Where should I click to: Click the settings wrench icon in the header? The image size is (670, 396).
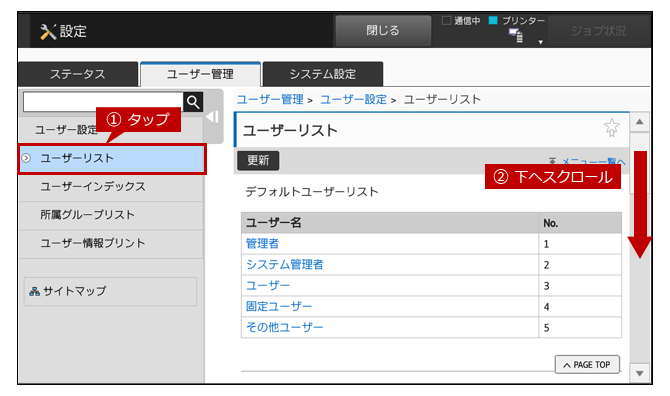[48, 32]
